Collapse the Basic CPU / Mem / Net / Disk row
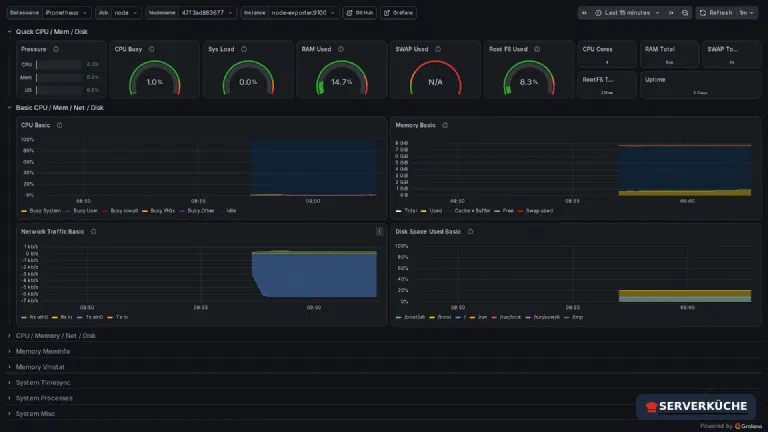Screen dimensions: 768x432 coord(59,108)
